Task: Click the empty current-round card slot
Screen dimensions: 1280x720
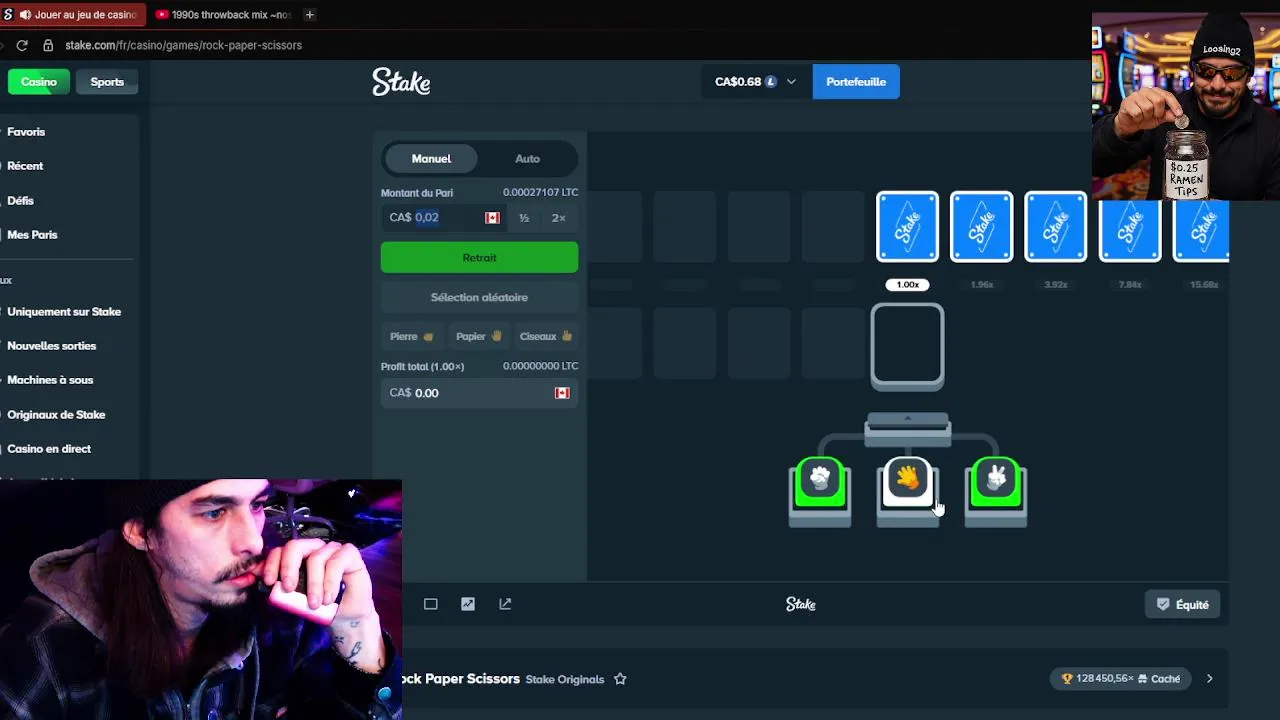Action: tap(907, 346)
